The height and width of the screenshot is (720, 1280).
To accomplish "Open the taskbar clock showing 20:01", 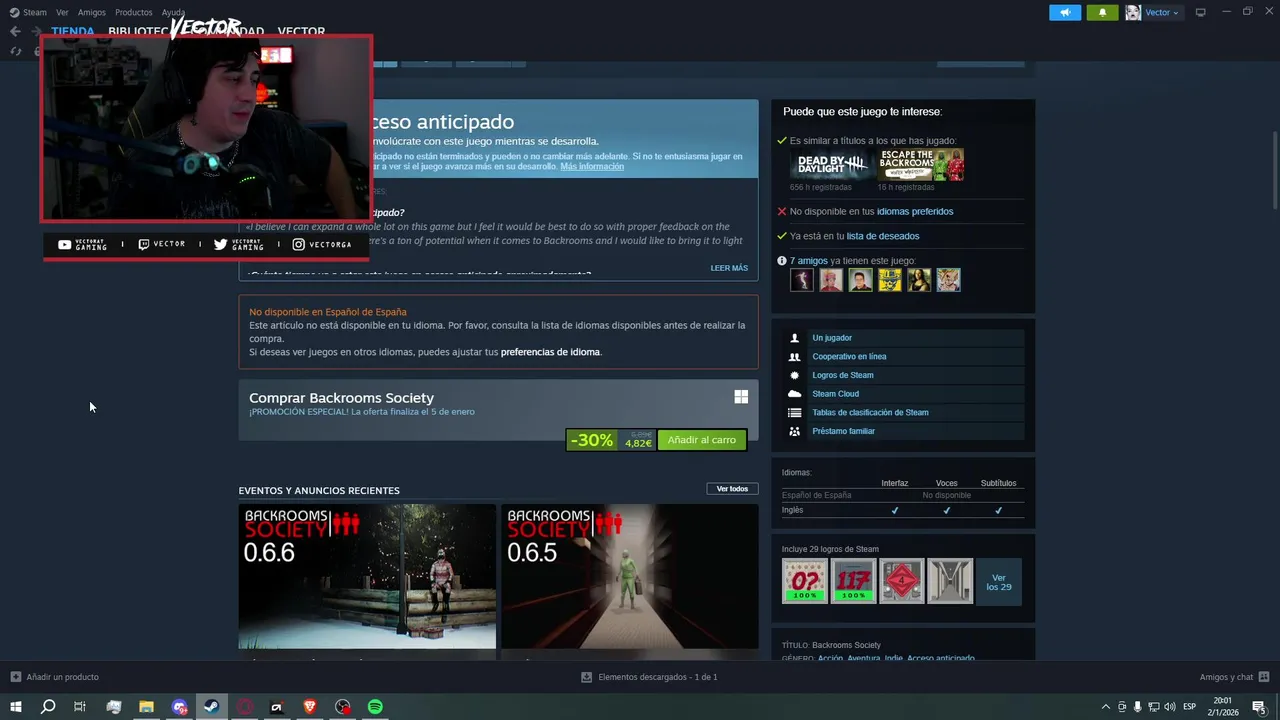I will tap(1222, 707).
